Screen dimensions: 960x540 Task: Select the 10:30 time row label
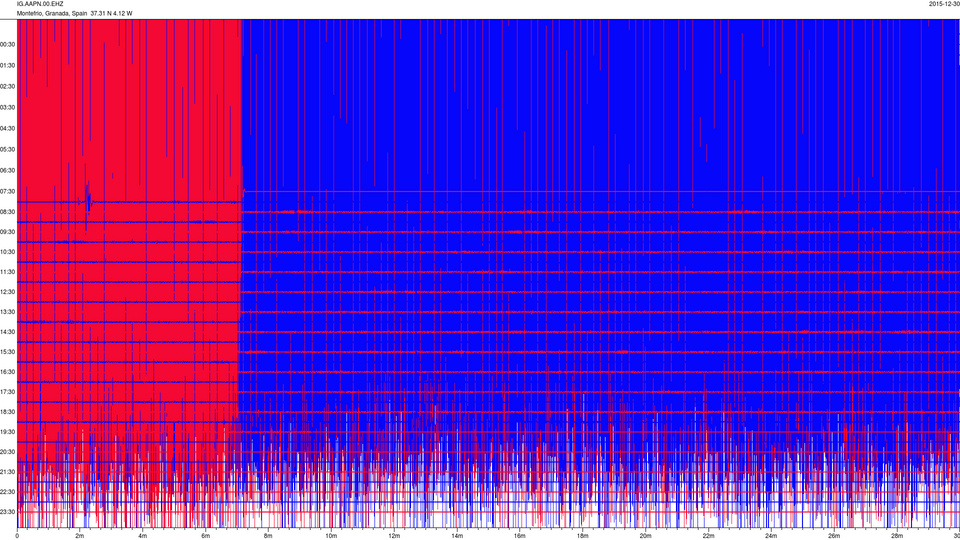pos(7,252)
